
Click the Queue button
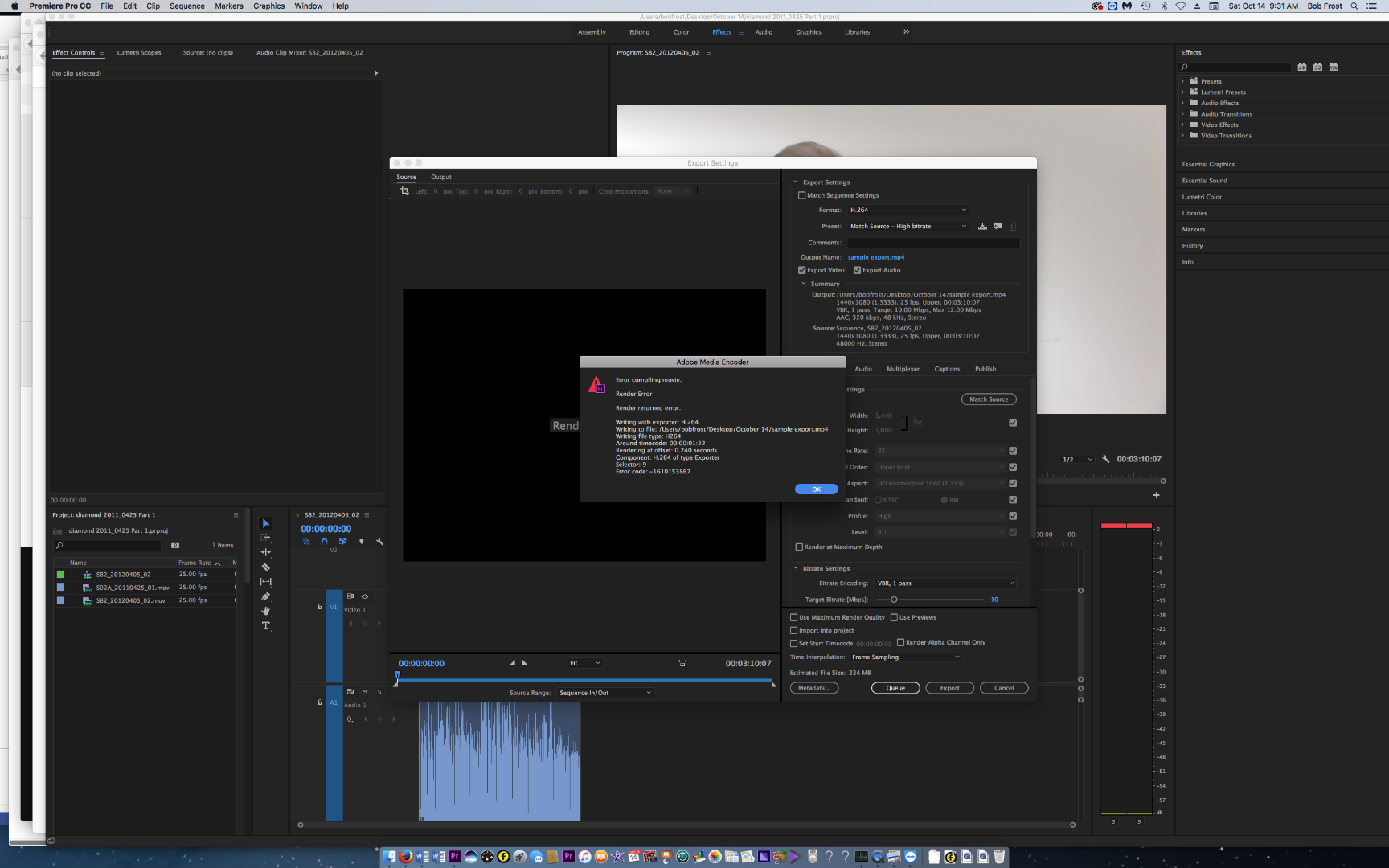click(x=895, y=688)
